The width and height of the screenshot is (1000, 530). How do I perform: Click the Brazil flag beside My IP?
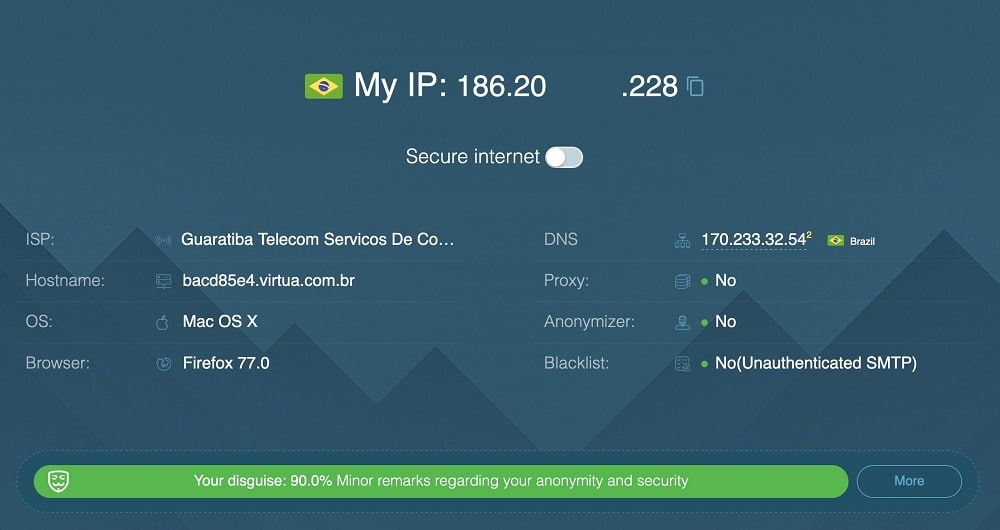click(x=324, y=86)
